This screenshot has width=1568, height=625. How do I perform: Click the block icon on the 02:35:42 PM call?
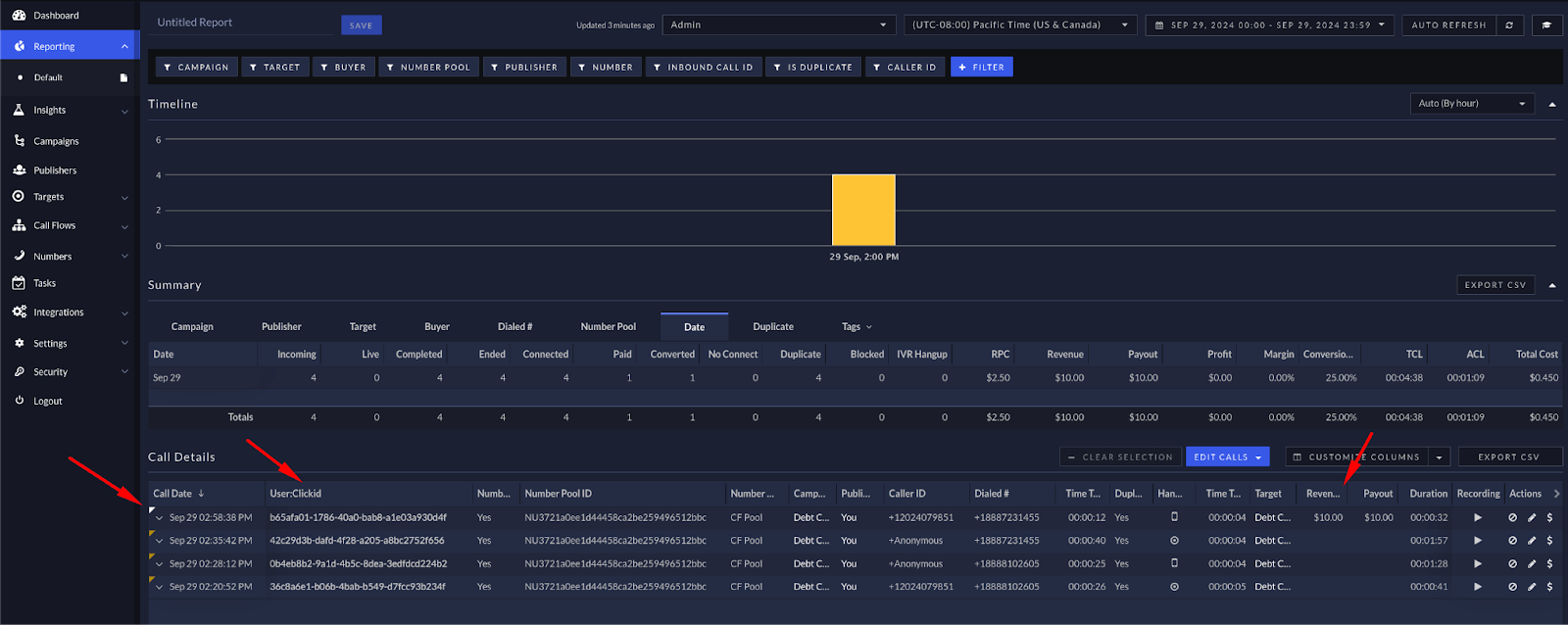pyautogui.click(x=1513, y=541)
